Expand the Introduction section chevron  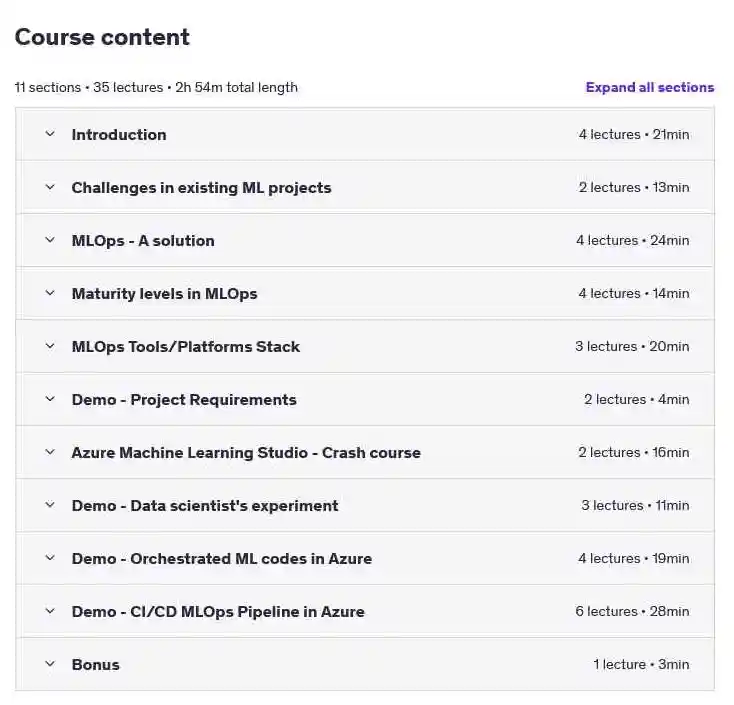50,134
